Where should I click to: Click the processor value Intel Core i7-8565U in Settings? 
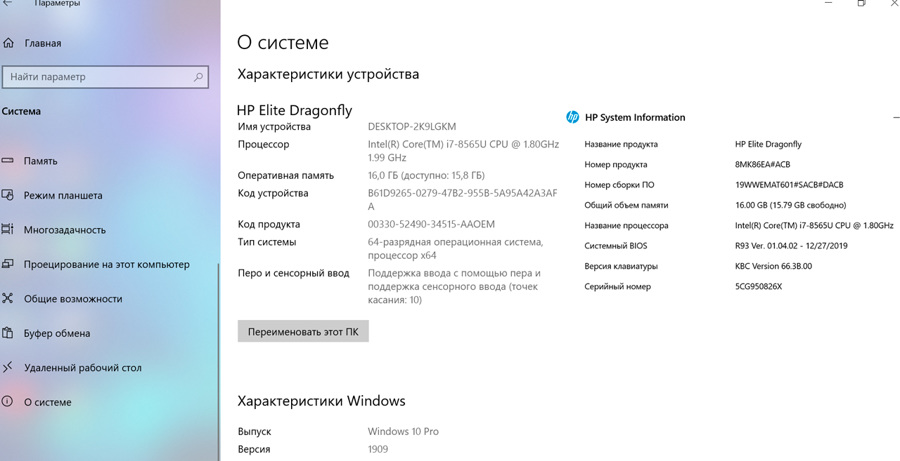463,151
